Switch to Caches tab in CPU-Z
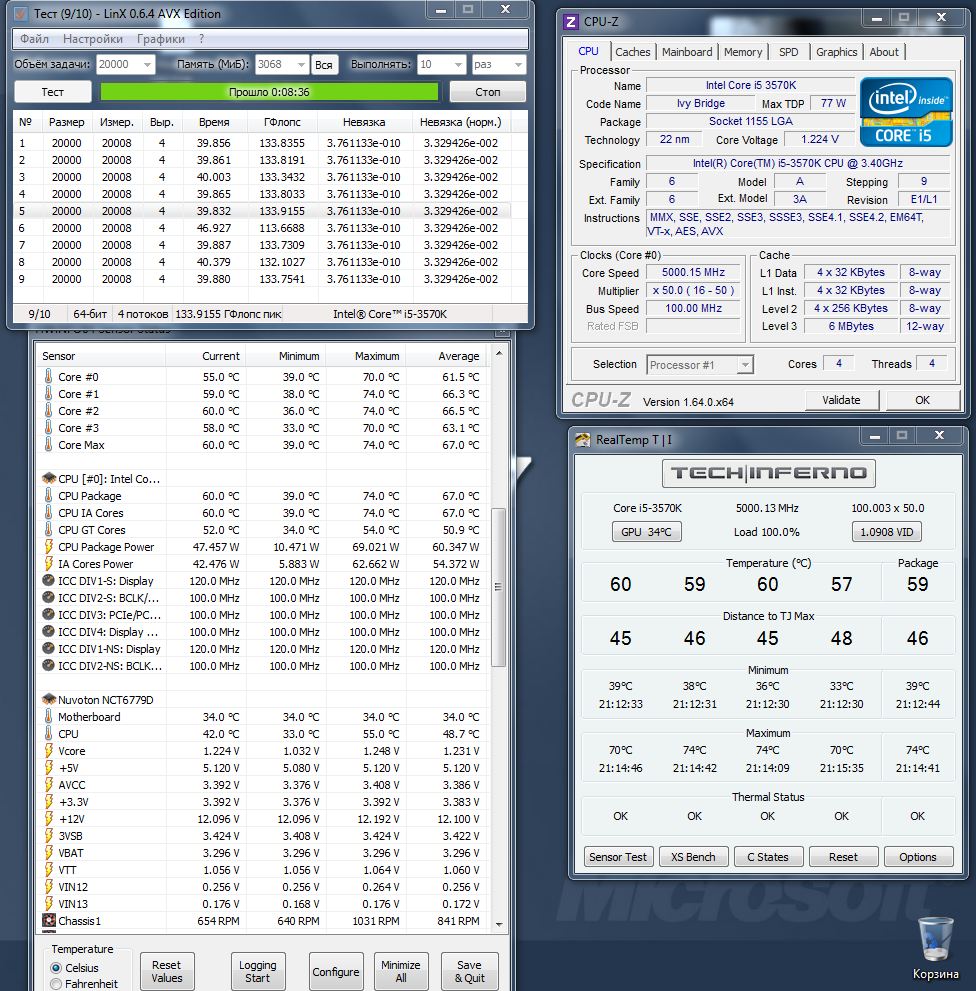This screenshot has height=991, width=976. tap(633, 52)
